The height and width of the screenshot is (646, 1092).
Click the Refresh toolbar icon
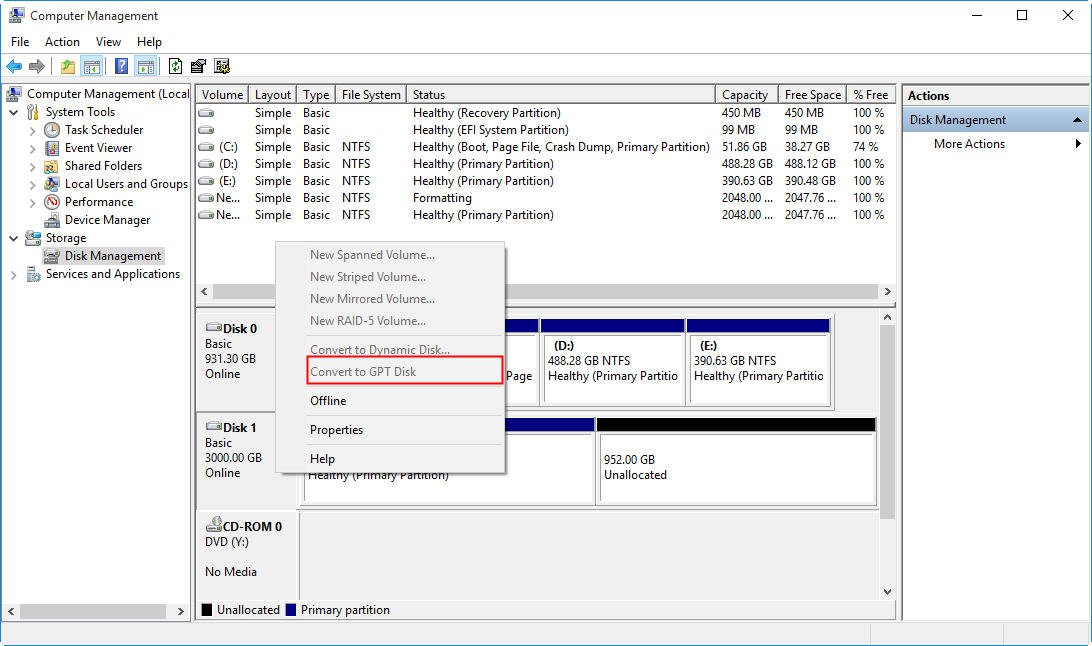176,66
